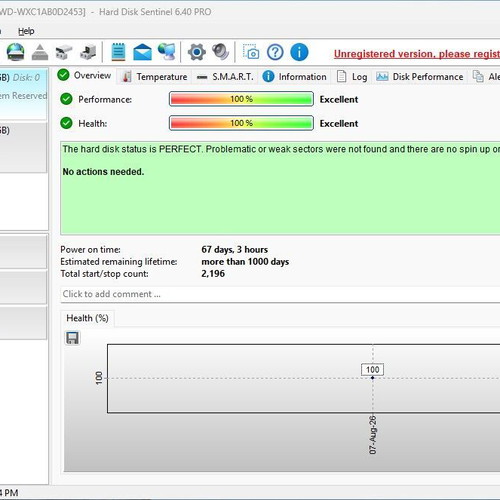Open the S.M.A.R.T. tab
Viewport: 500px width, 500px height.
(x=225, y=77)
